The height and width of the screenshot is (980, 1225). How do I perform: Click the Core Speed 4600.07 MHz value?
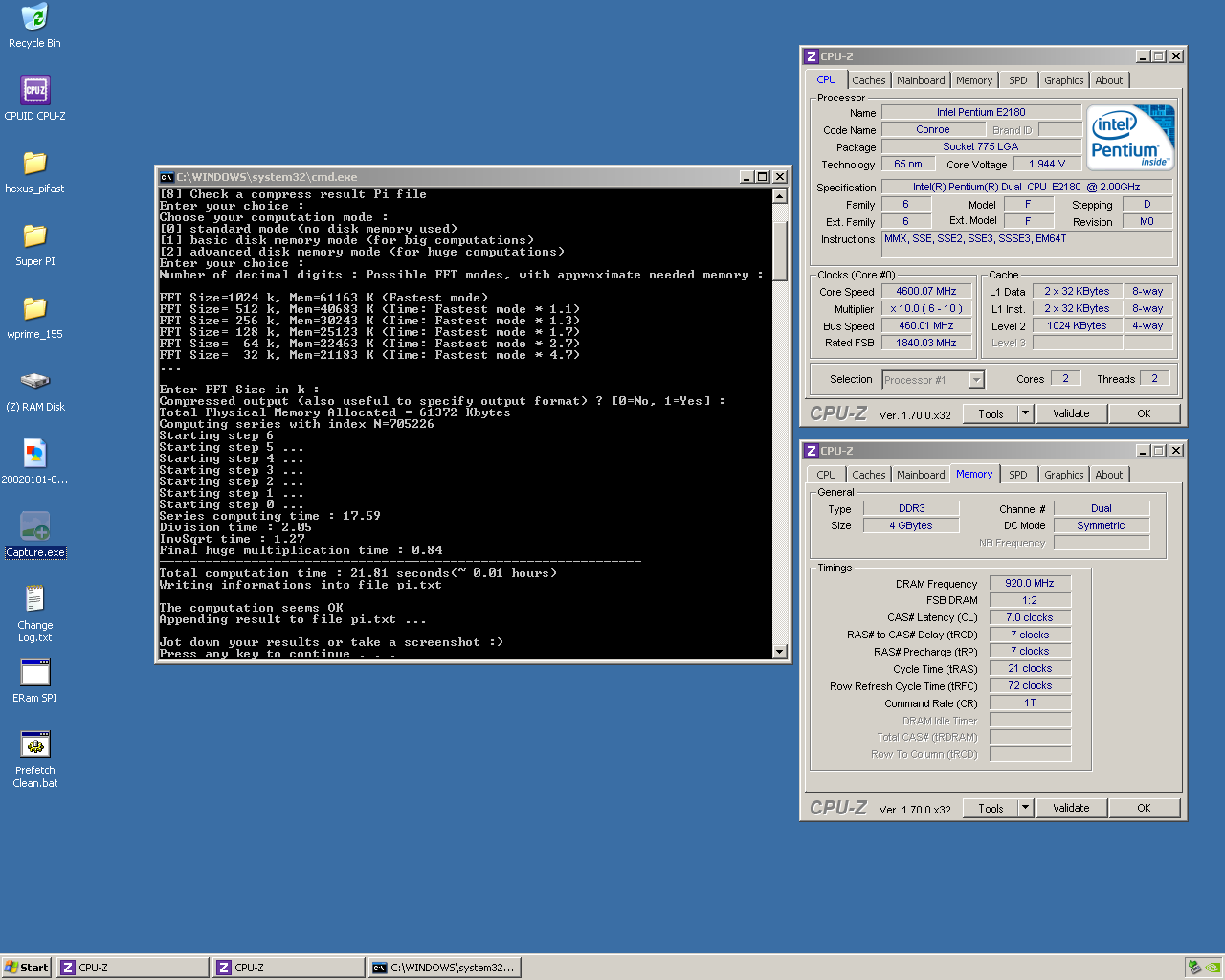pyautogui.click(x=926, y=291)
